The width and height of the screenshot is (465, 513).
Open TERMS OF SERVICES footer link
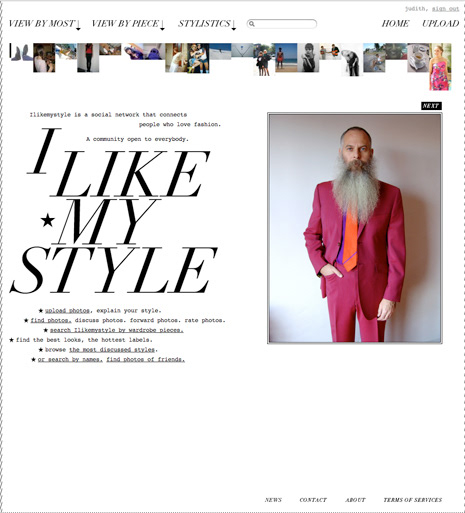point(413,500)
